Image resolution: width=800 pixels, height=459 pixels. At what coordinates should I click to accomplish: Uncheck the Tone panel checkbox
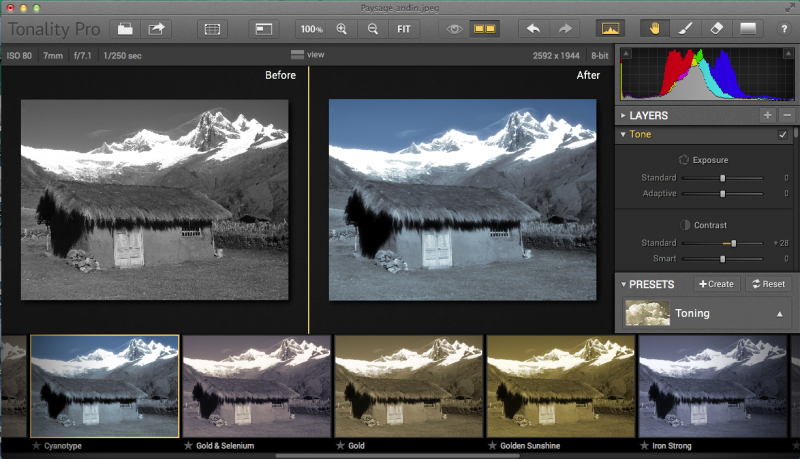(783, 135)
